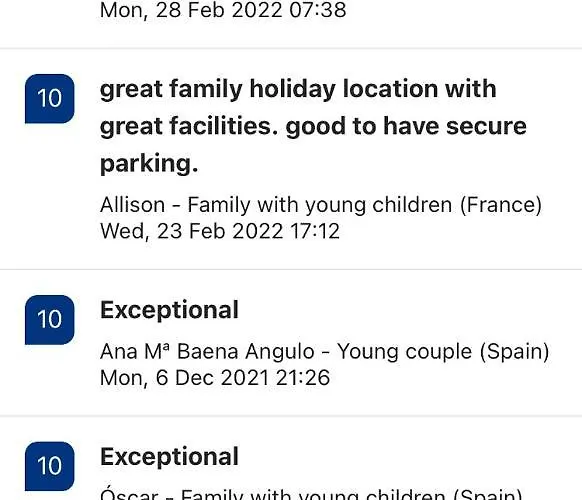582x500 pixels.
Task: Click divider line between Allison and Ana reviews
Action: [291, 269]
